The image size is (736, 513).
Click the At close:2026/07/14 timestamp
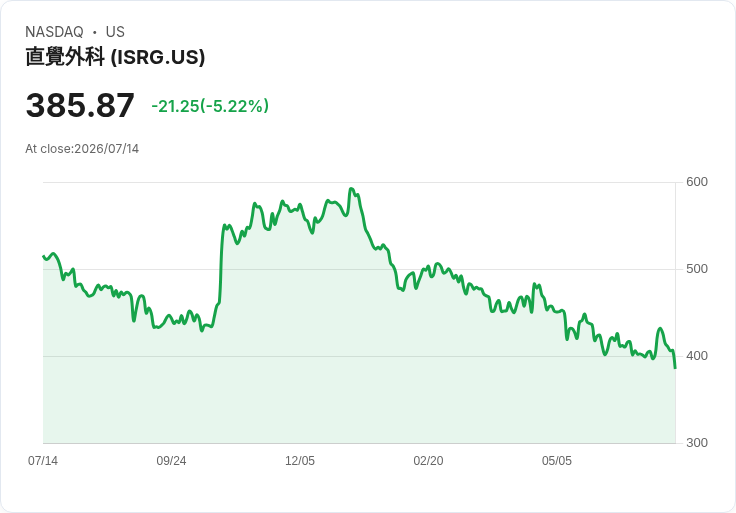coord(82,149)
